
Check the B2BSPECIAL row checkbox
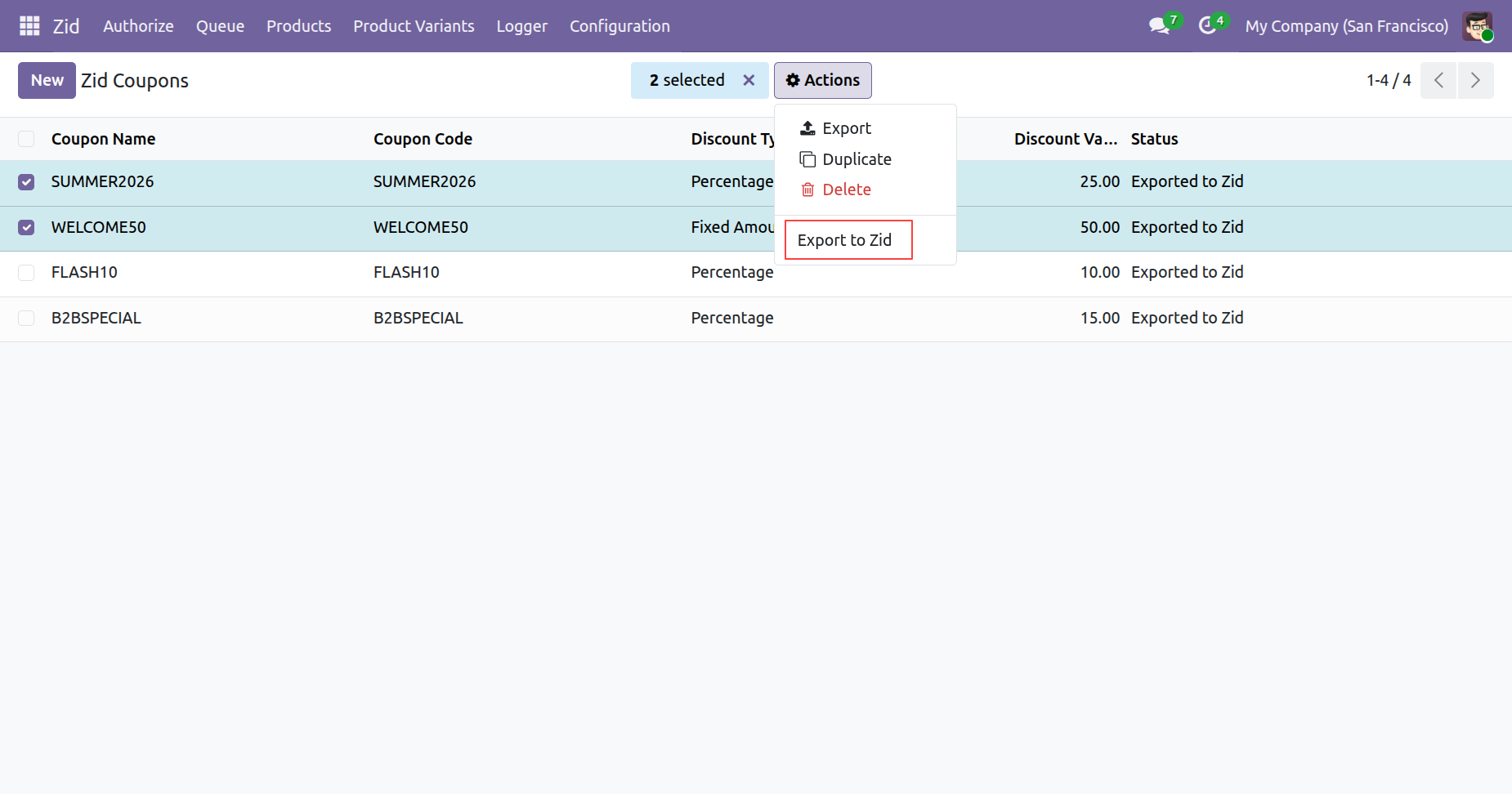[x=26, y=319]
